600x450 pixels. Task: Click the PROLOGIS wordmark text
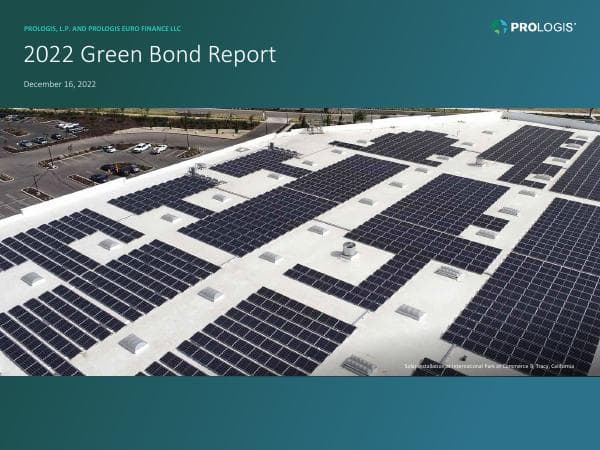coord(543,28)
